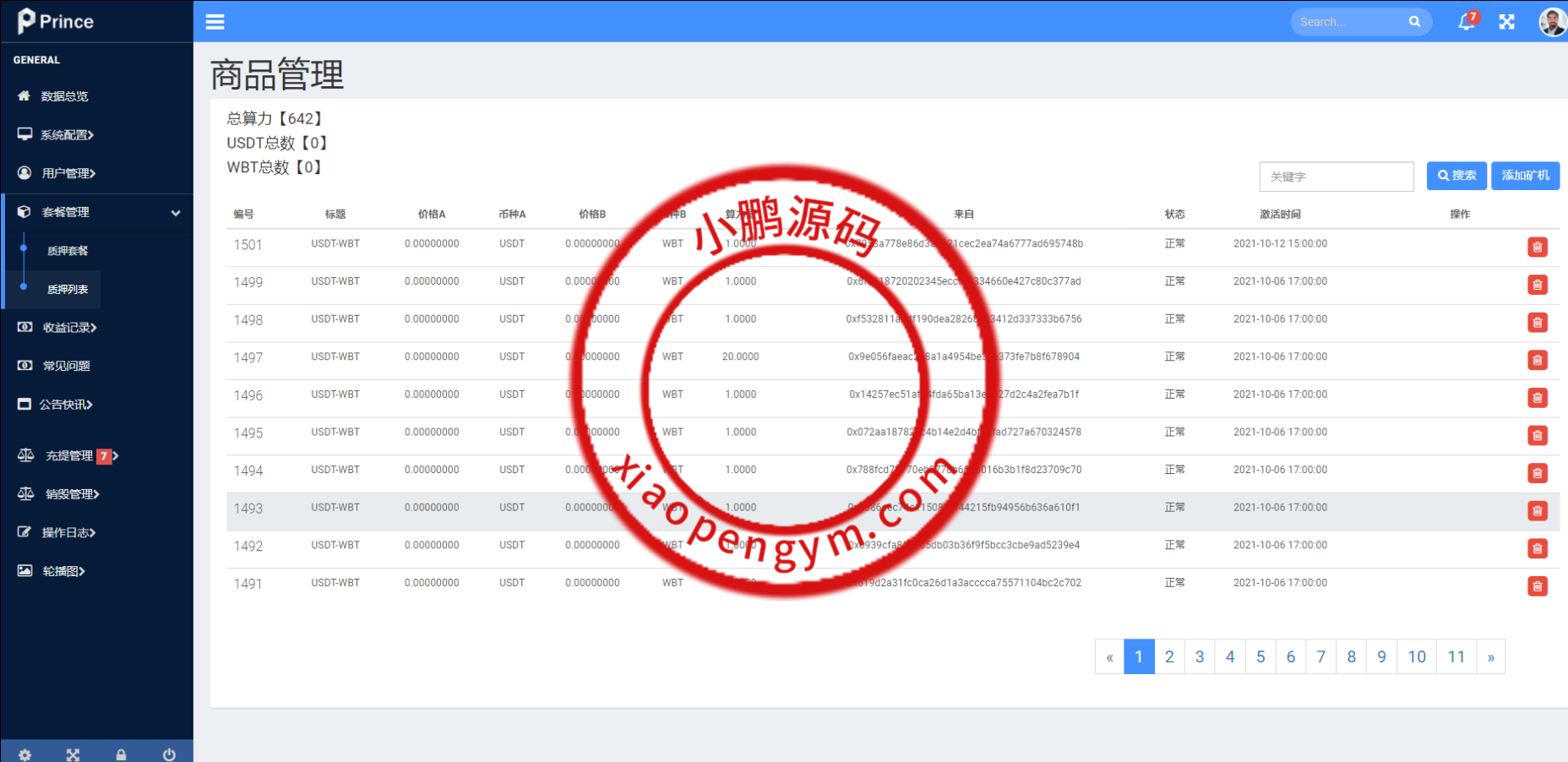Click the magnifier icon in top search
The height and width of the screenshot is (762, 1568).
pos(1414,22)
